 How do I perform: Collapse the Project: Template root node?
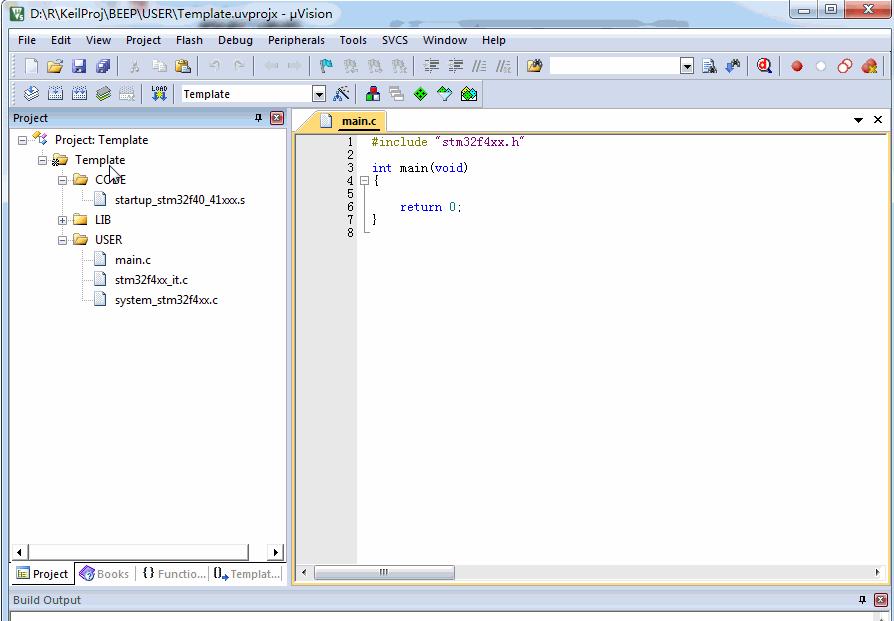click(x=22, y=140)
